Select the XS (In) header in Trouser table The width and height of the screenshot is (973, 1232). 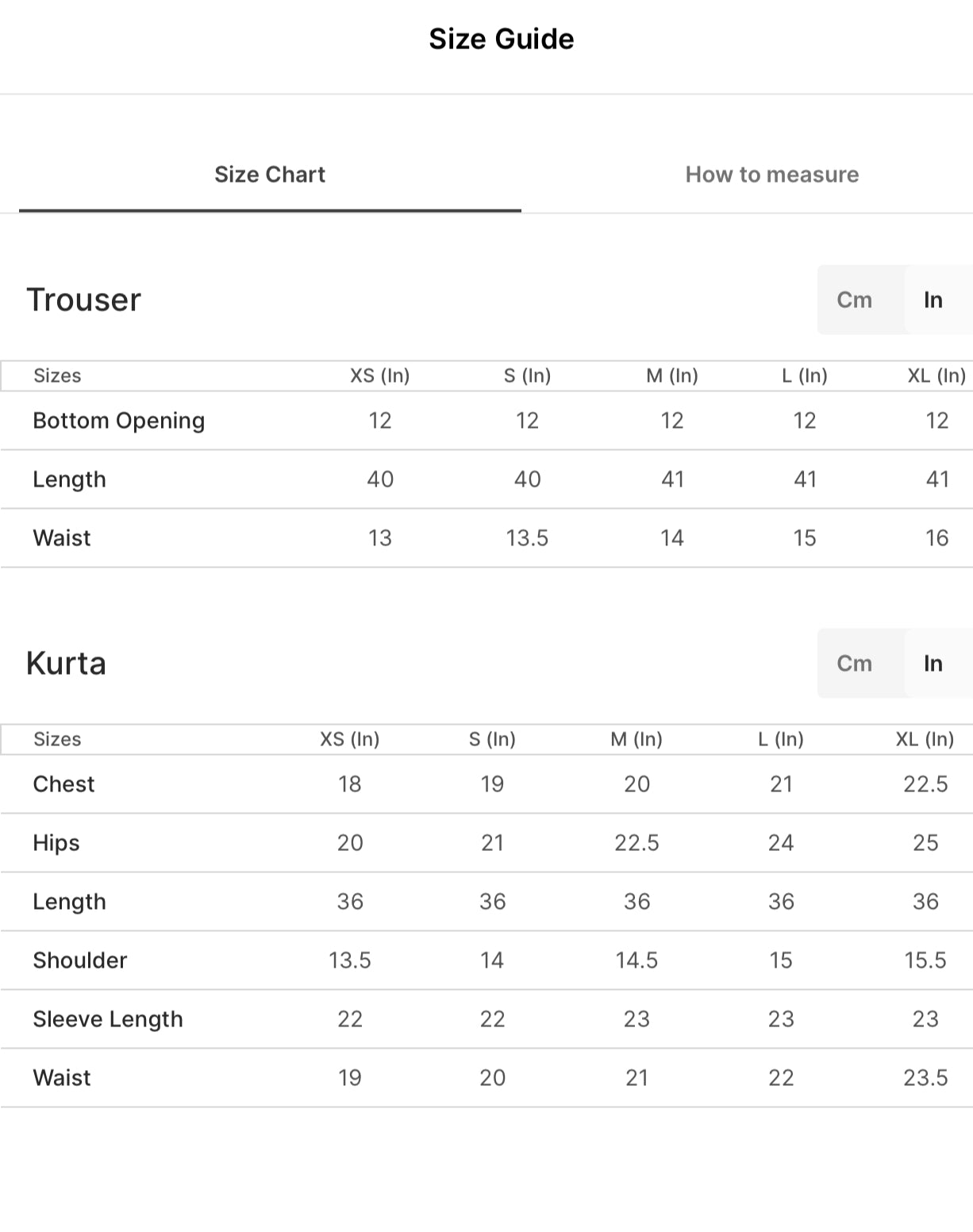[x=379, y=375]
